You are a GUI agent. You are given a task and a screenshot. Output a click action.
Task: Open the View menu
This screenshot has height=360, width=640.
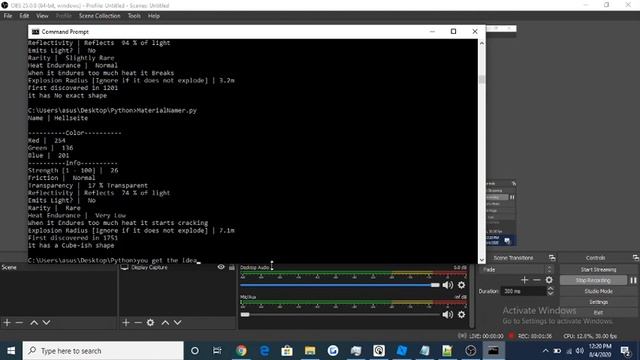click(x=42, y=16)
